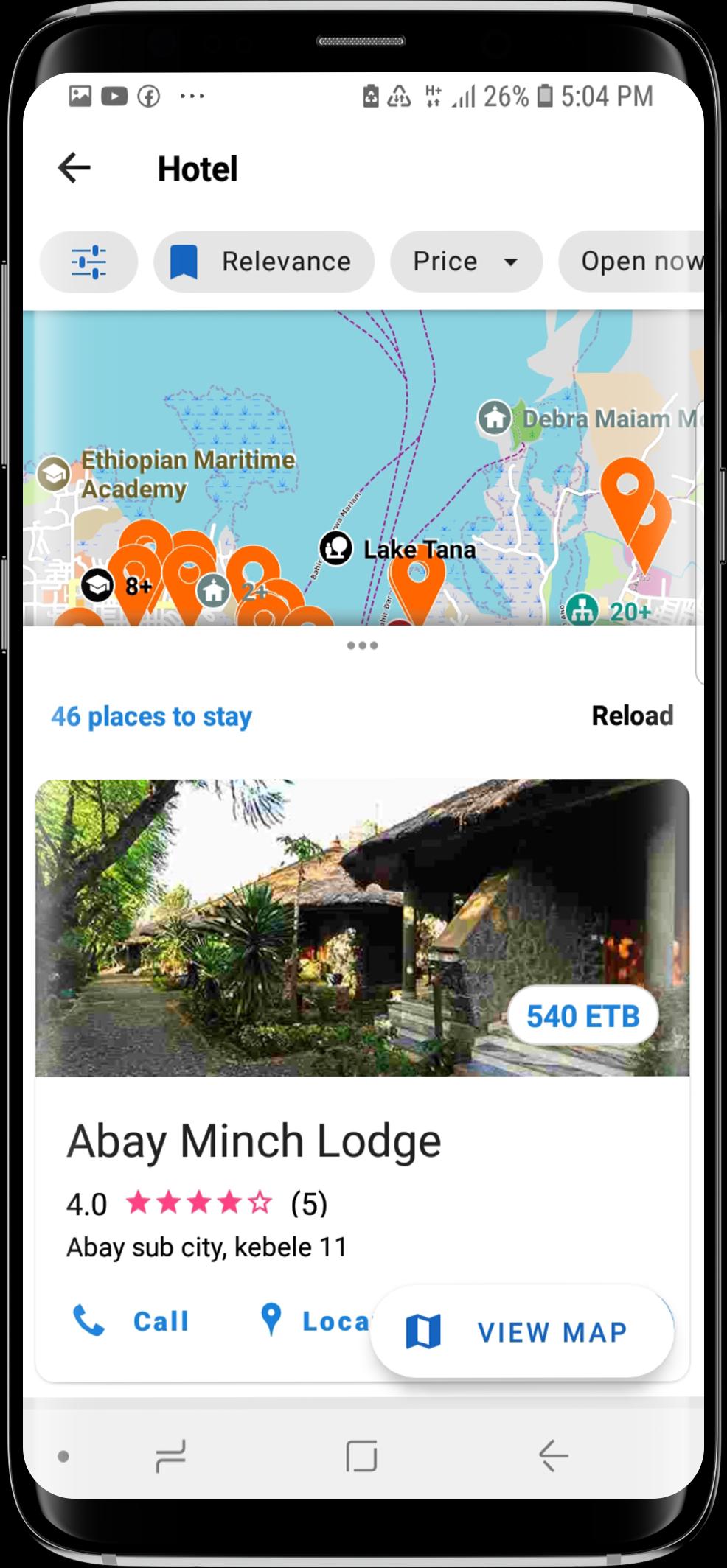Tap the Ethiopian Maritime Academy icon
This screenshot has width=727, height=1568.
point(53,474)
